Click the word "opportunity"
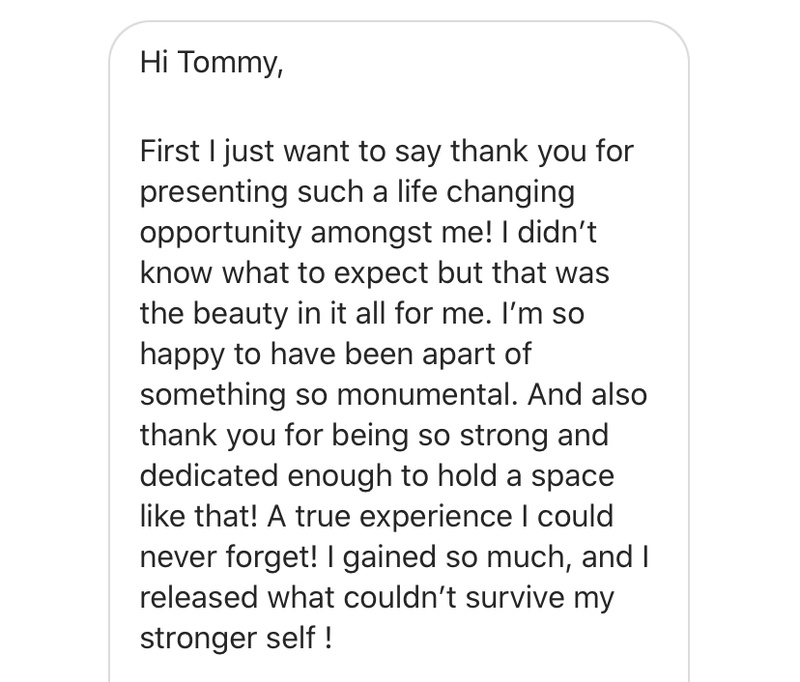Viewport: 800px width, 682px height. click(x=222, y=233)
